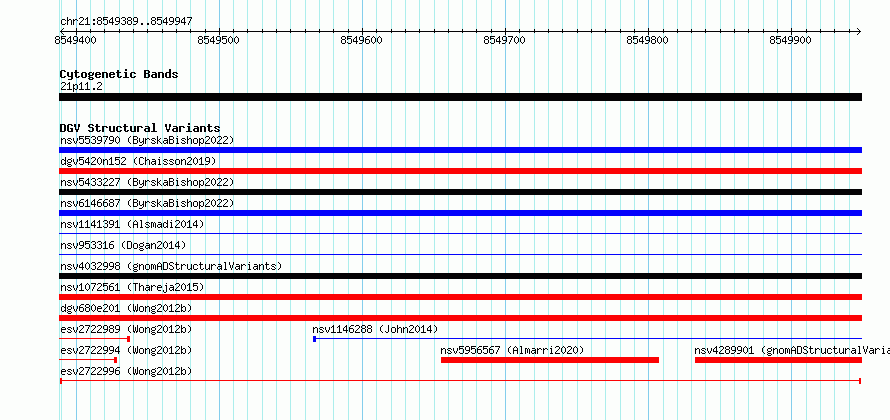Viewport: 890px width, 420px height.
Task: Select the nsv1141391 (Alsmadi2014) label
Action: tap(132, 224)
